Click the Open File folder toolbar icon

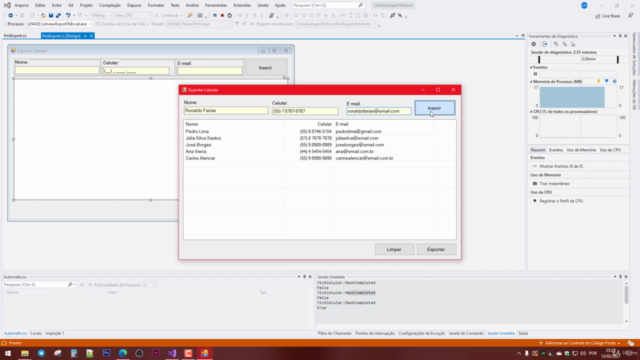click(x=43, y=16)
